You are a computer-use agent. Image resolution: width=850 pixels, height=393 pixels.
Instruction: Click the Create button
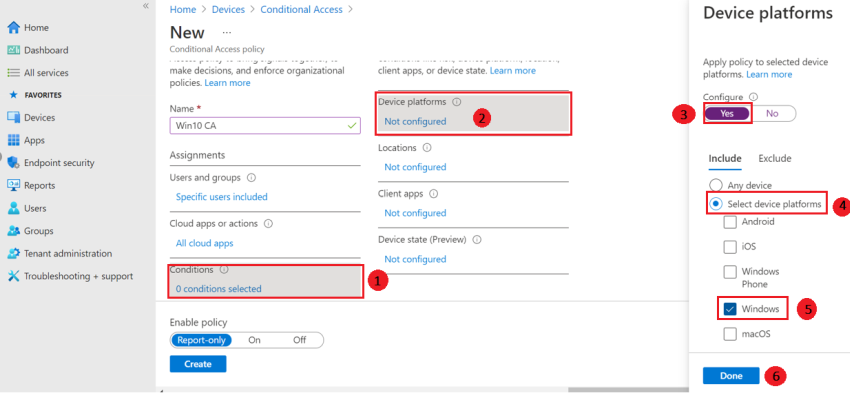(198, 364)
